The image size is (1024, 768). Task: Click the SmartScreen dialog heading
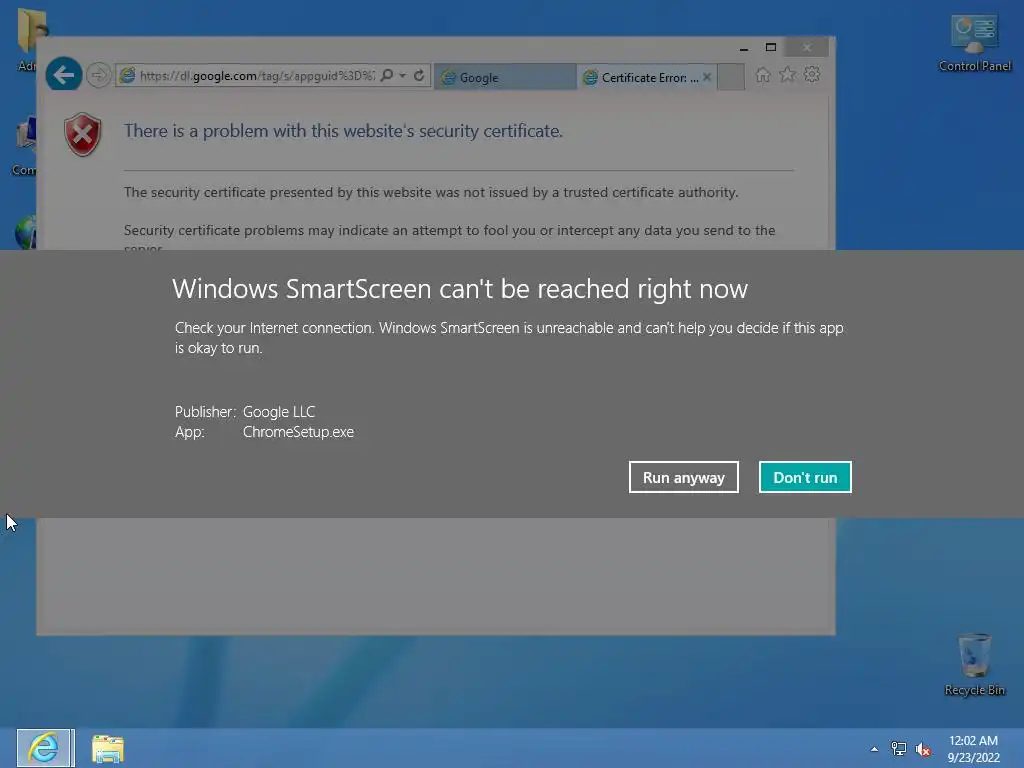coord(460,289)
